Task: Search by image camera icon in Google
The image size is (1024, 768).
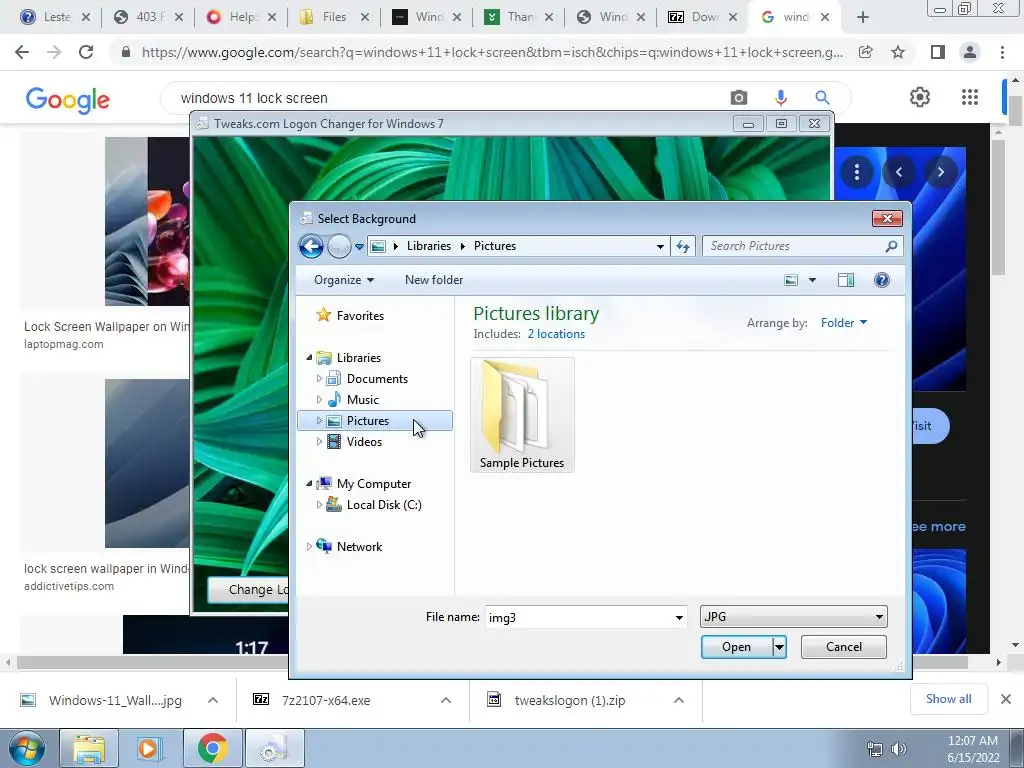Action: 739,98
